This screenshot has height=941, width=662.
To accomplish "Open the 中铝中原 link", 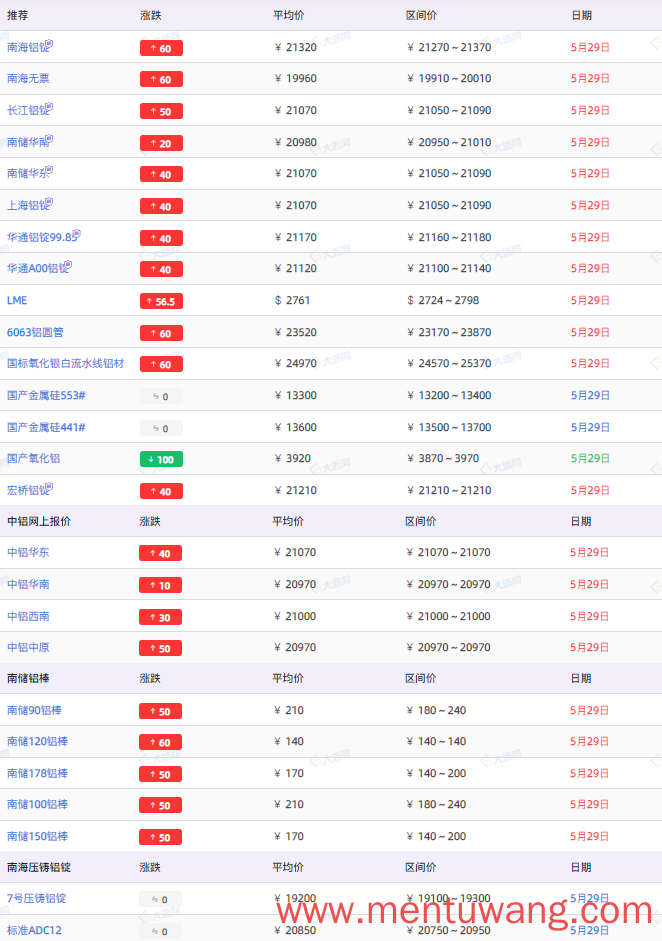I will click(x=28, y=648).
